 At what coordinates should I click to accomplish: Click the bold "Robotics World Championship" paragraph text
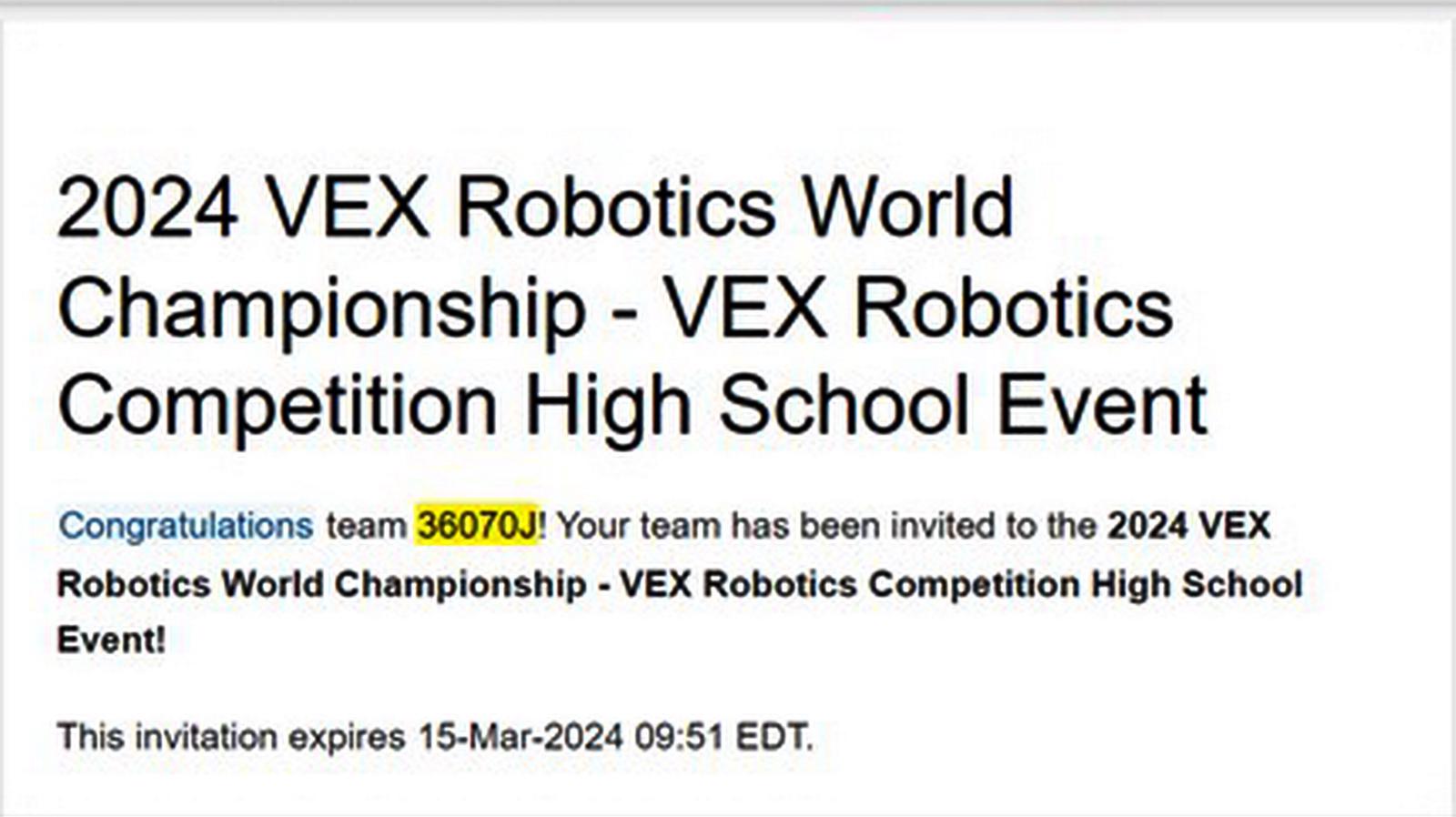coord(321,584)
